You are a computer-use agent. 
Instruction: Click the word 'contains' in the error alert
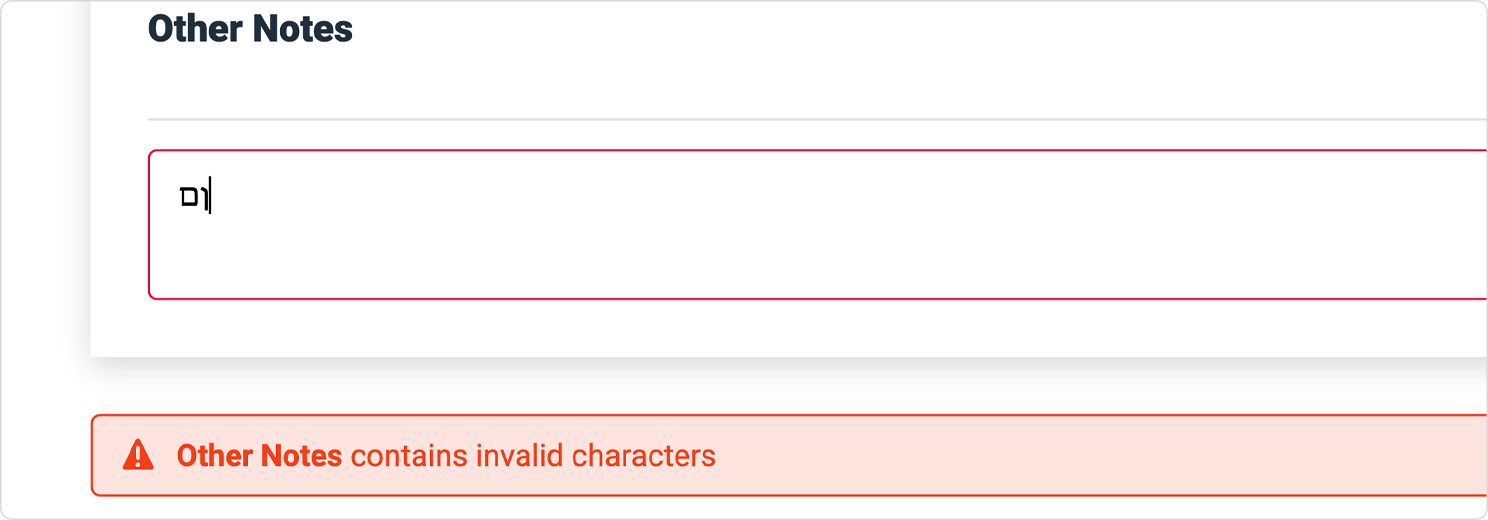[409, 456]
